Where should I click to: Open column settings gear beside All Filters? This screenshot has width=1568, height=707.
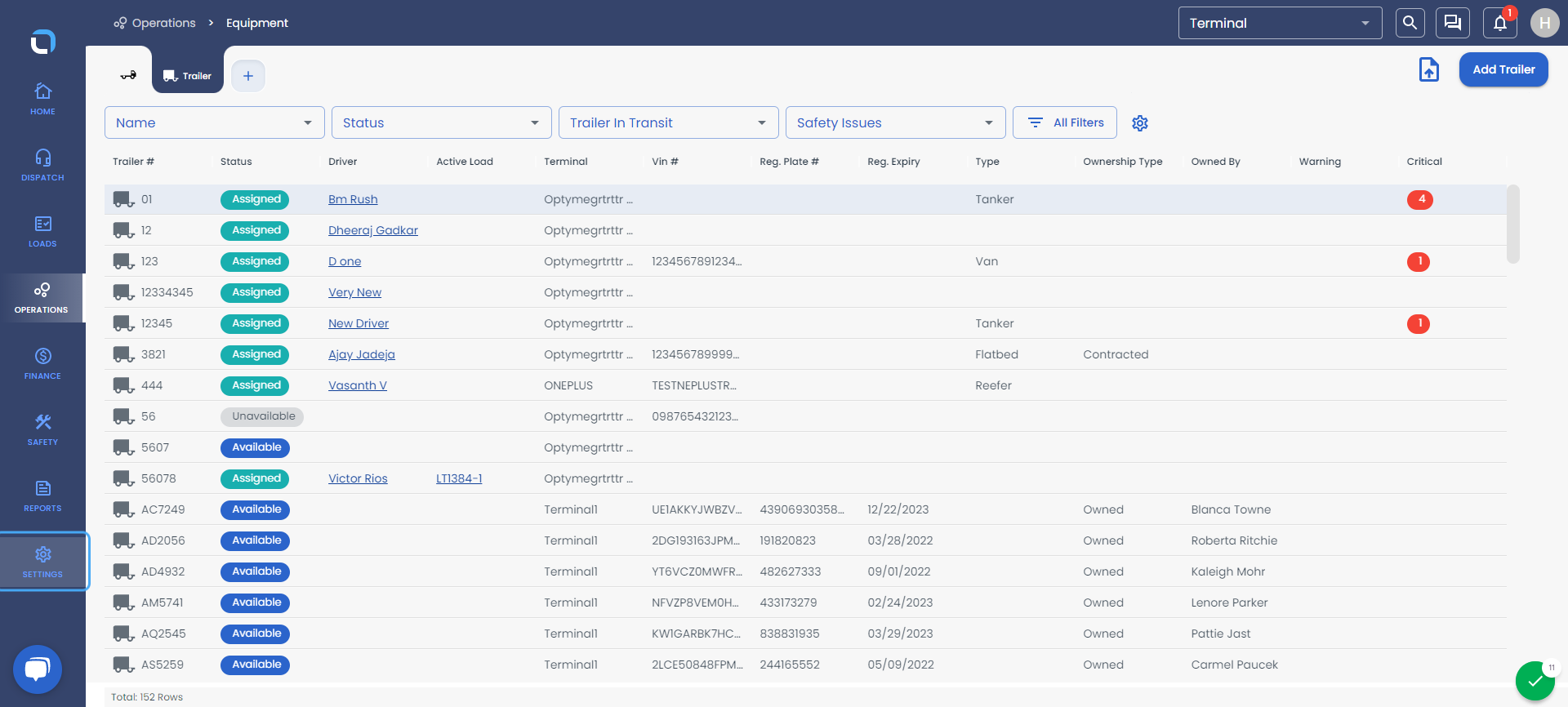[1140, 122]
